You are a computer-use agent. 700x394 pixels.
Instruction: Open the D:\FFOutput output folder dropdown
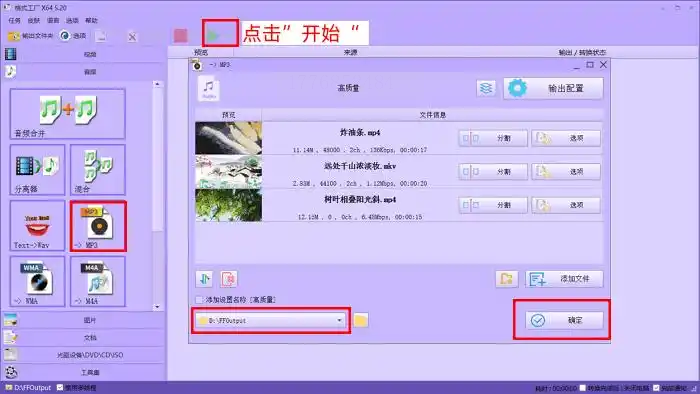click(x=271, y=320)
